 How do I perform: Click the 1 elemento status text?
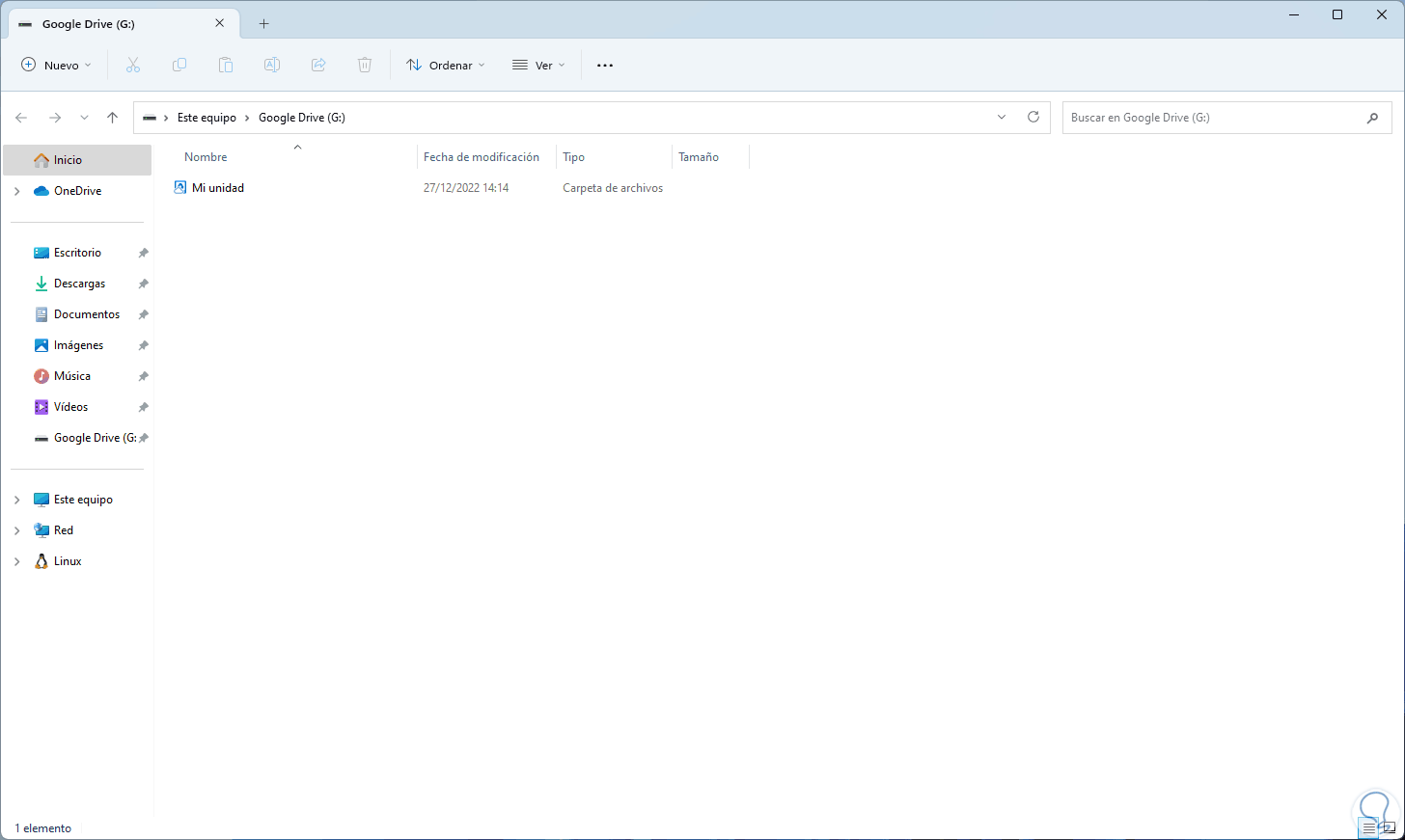point(43,828)
